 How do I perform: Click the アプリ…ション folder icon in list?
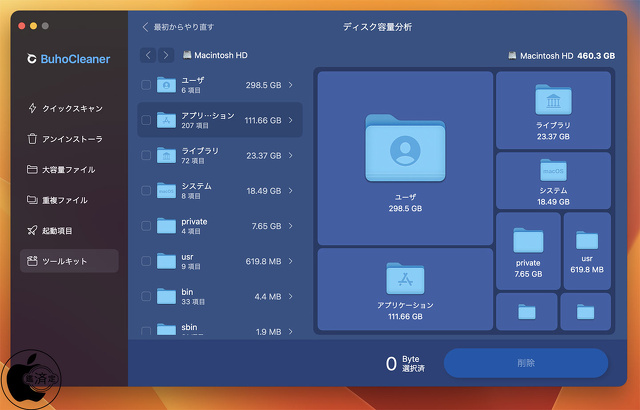167,120
